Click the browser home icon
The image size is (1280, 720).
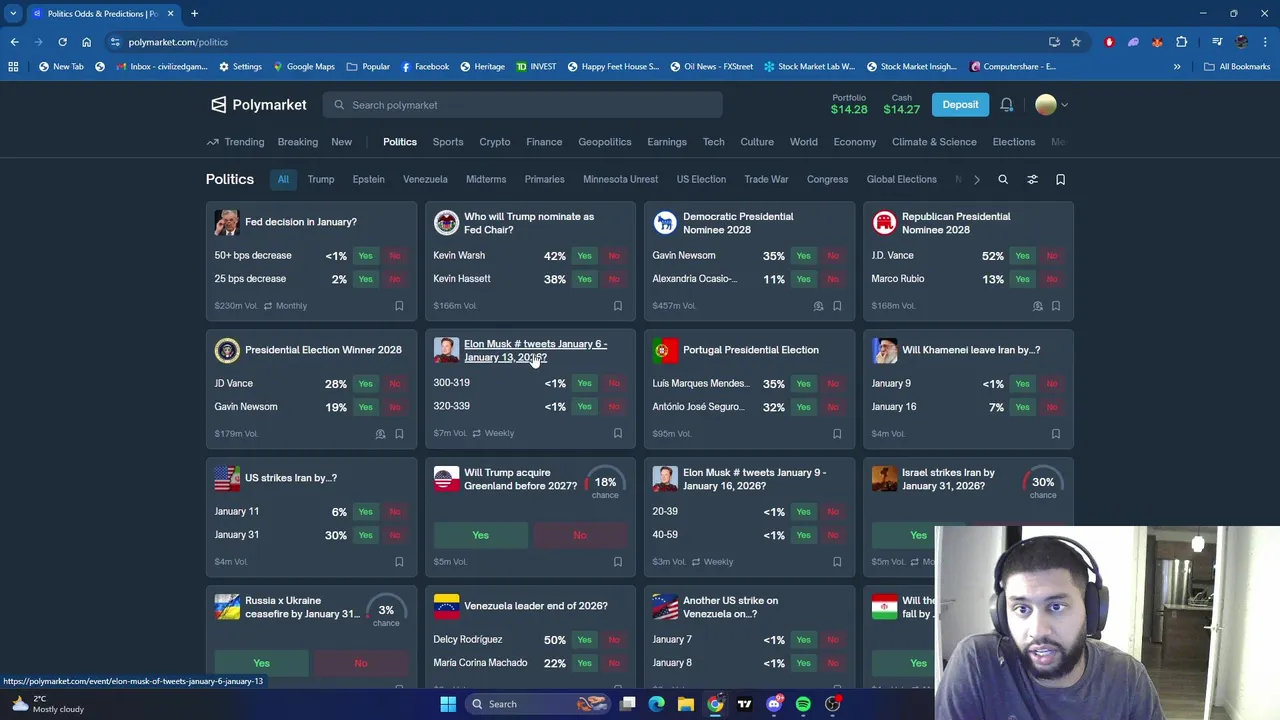(x=86, y=42)
